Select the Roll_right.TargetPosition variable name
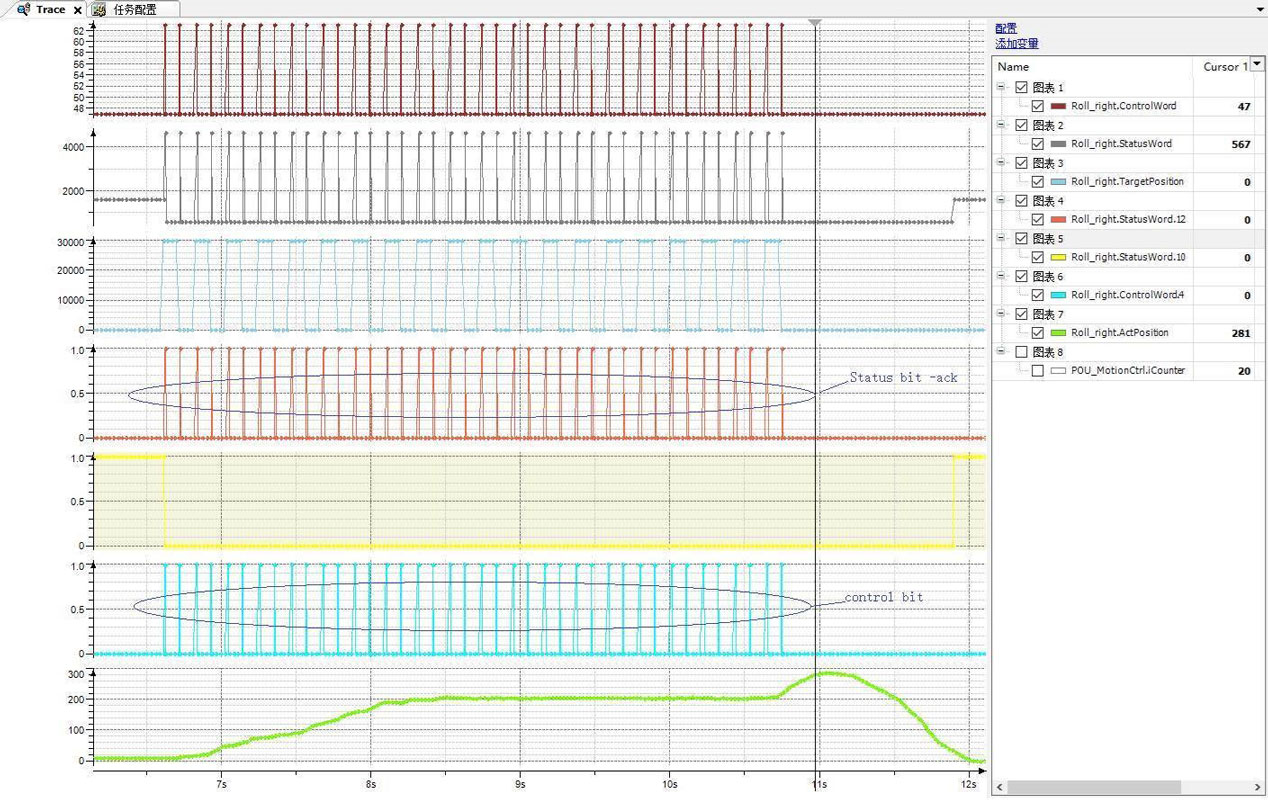The width and height of the screenshot is (1268, 807). (x=1127, y=181)
